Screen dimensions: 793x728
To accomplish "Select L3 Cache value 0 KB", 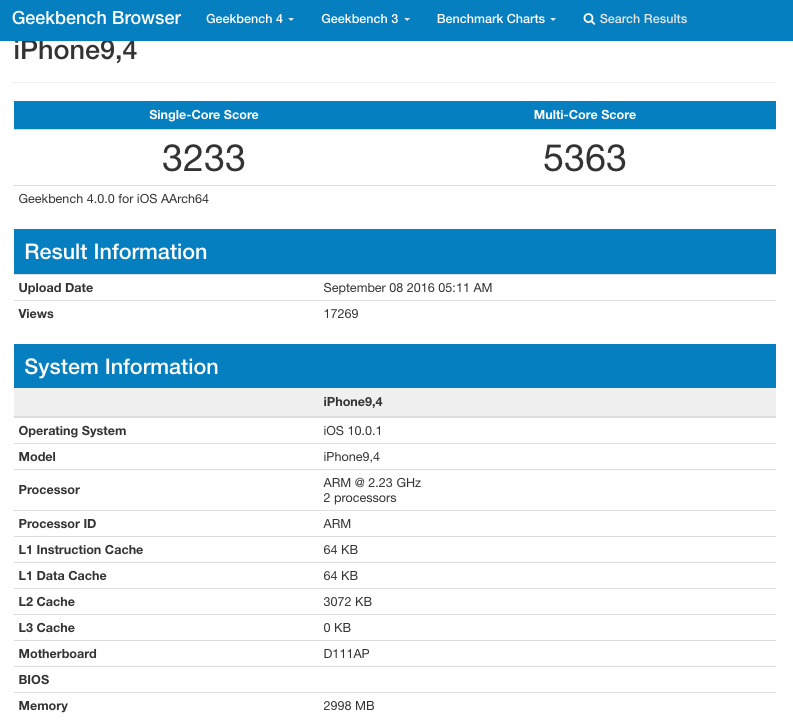I will (x=337, y=627).
